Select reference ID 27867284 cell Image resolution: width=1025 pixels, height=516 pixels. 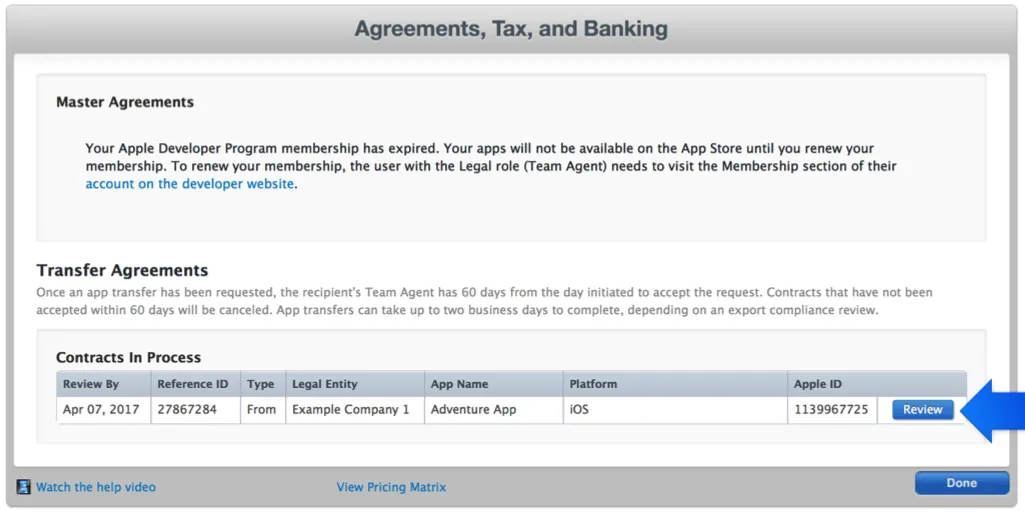point(195,410)
